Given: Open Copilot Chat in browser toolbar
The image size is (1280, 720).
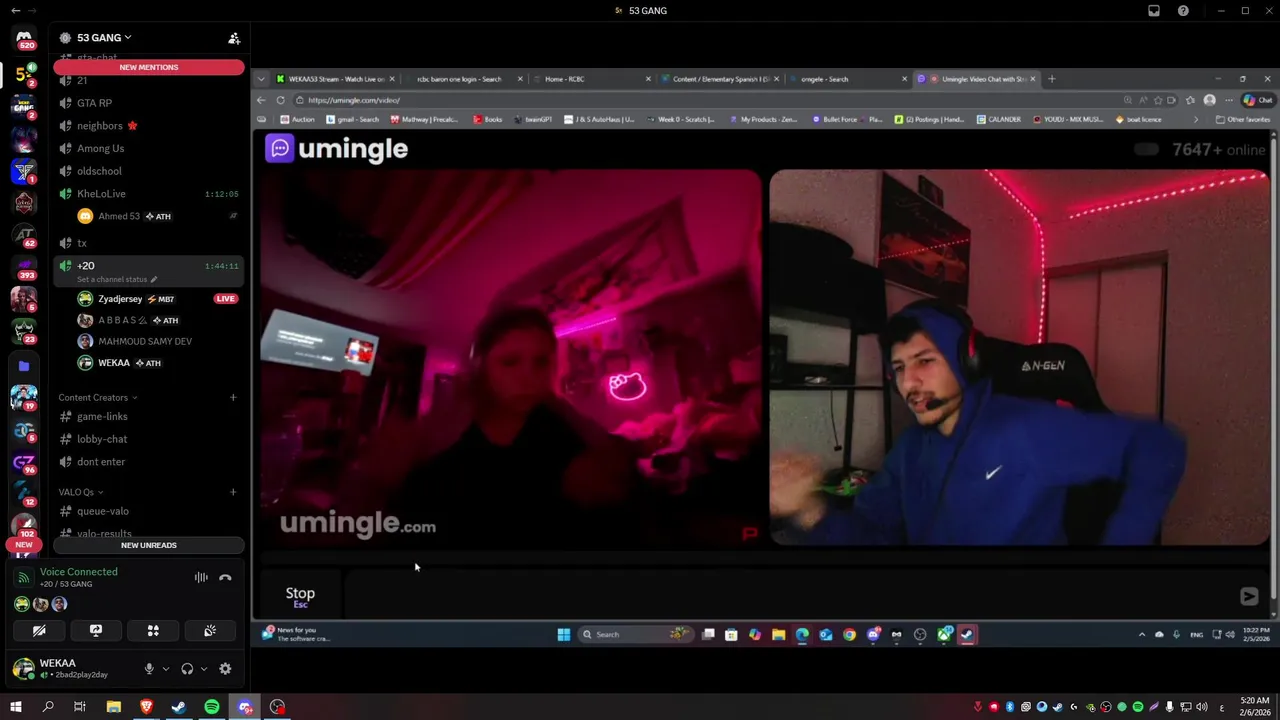Looking at the screenshot, I should (1258, 100).
